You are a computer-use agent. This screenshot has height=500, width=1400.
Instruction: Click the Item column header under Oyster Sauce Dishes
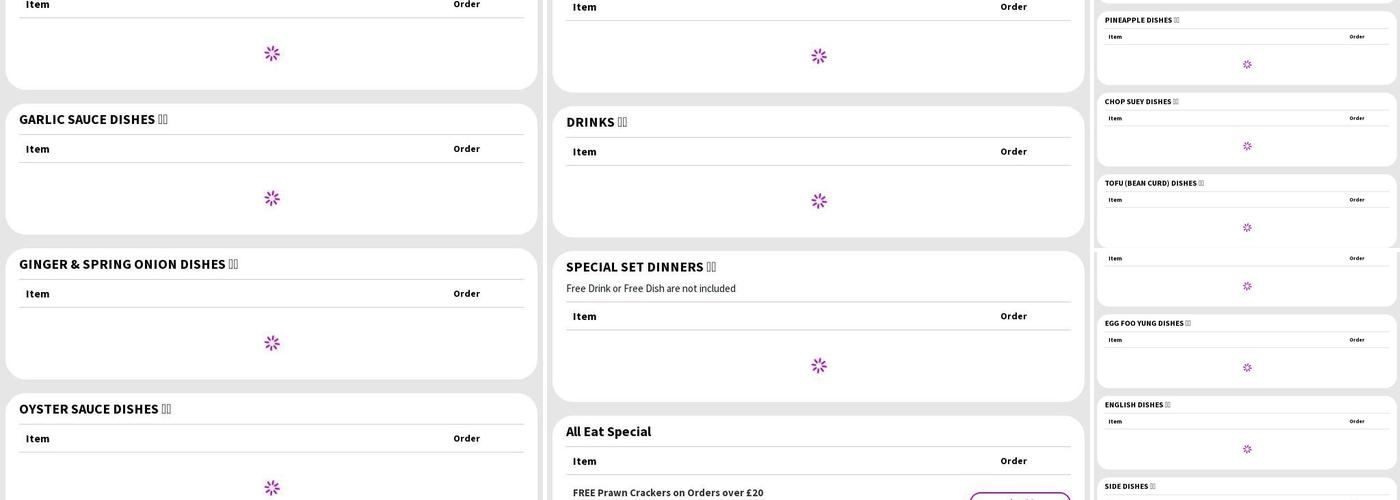click(38, 439)
